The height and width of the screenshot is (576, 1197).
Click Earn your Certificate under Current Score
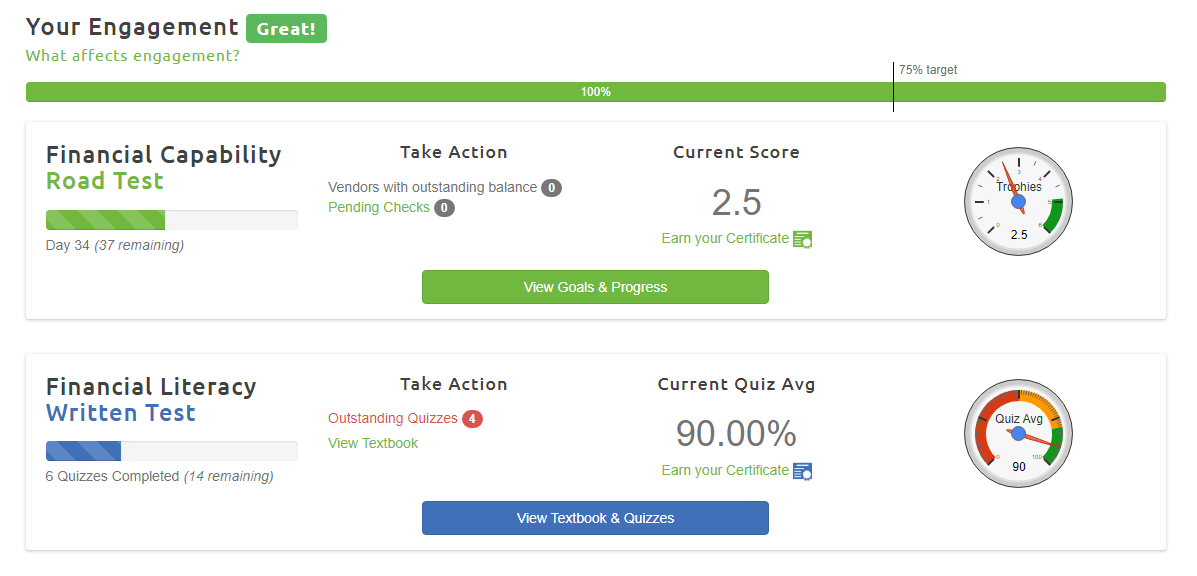725,239
